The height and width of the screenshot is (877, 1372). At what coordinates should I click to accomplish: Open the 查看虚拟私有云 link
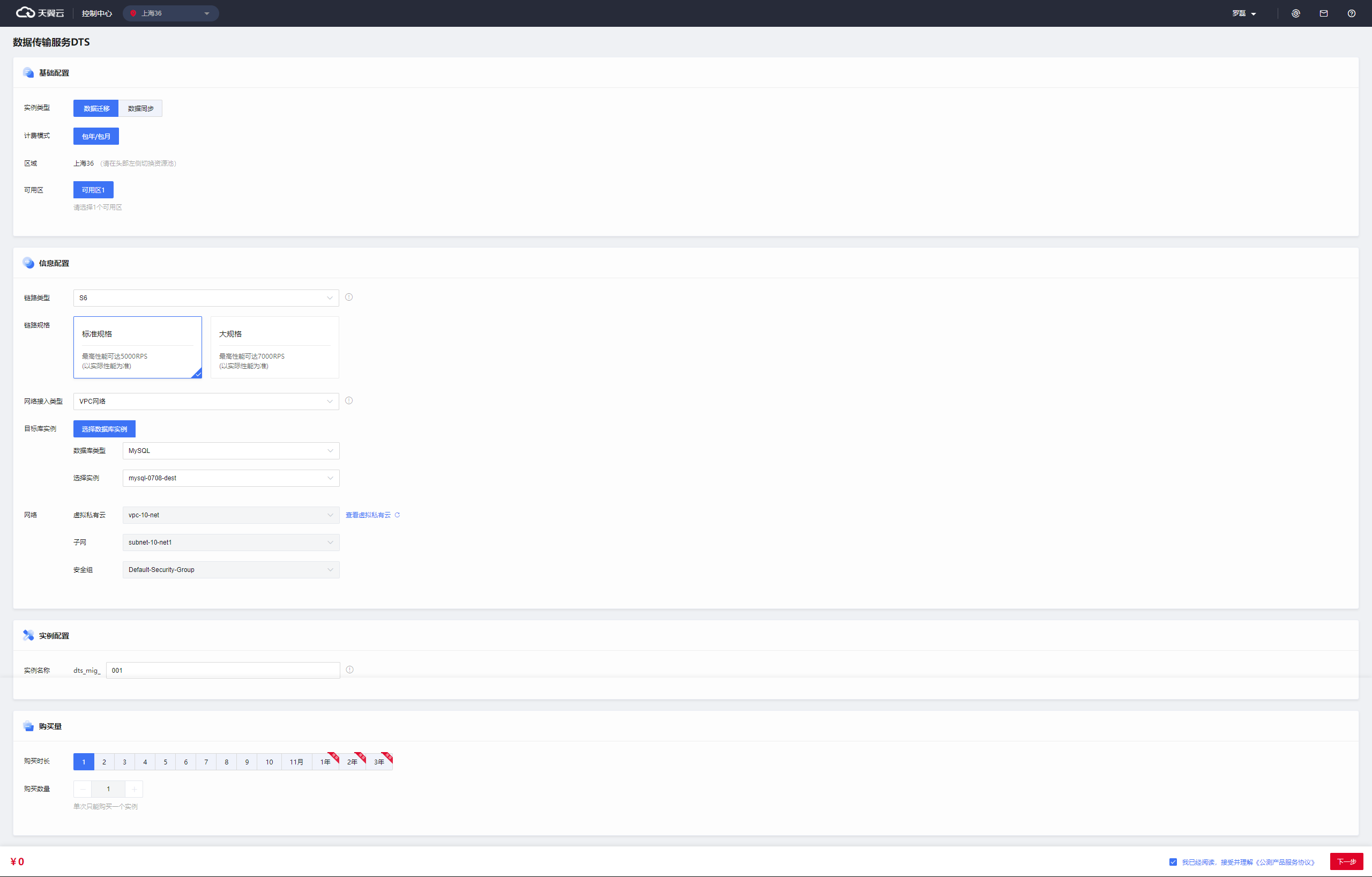click(368, 515)
